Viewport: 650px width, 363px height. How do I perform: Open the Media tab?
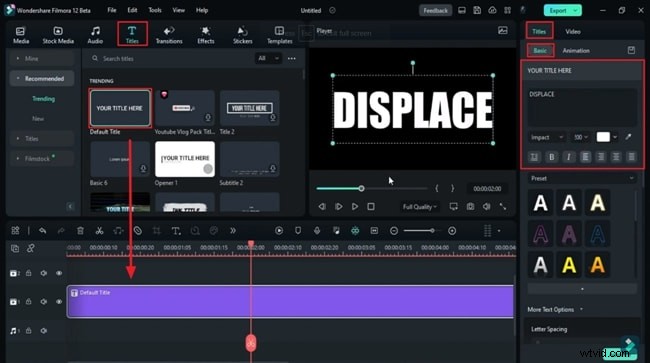pyautogui.click(x=21, y=35)
